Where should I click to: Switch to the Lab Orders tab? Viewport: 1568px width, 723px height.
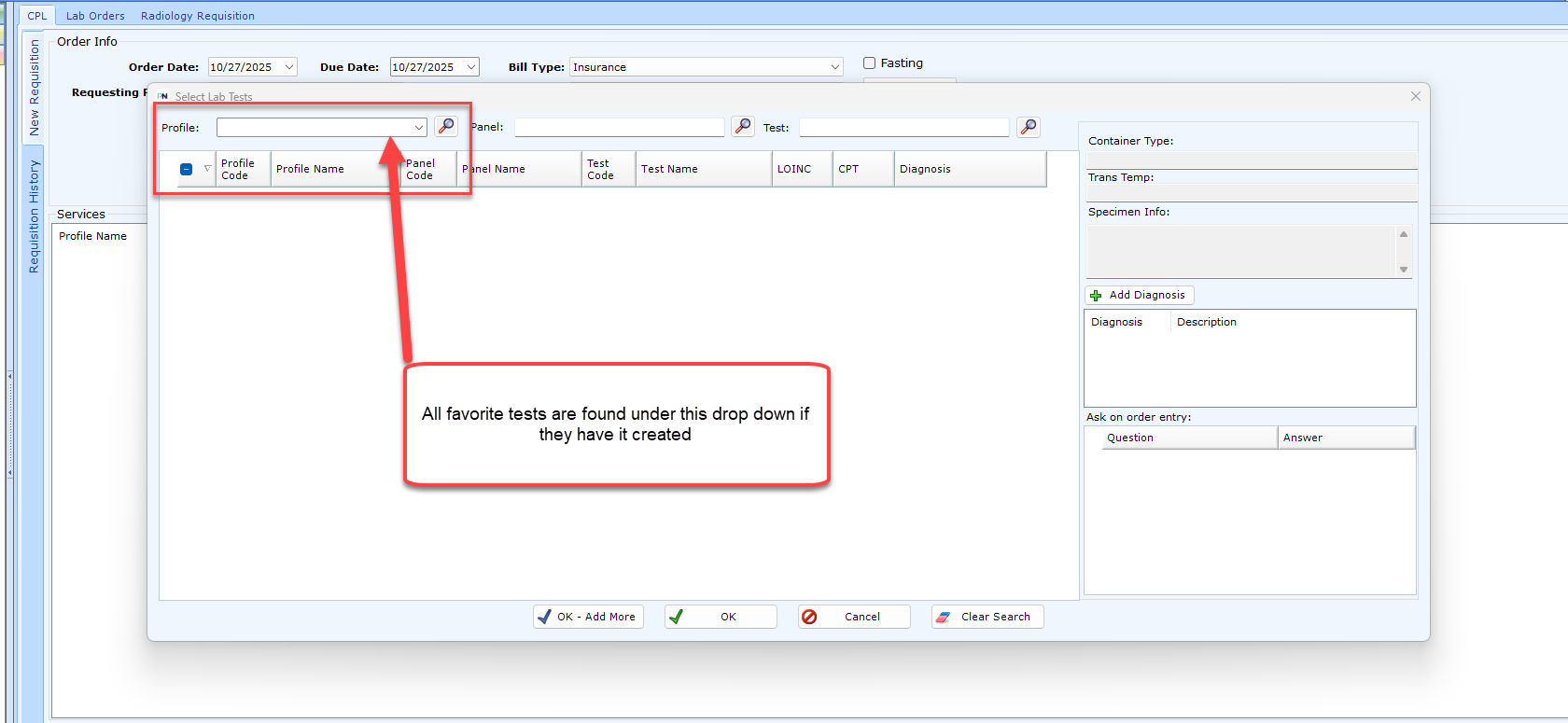pos(95,16)
